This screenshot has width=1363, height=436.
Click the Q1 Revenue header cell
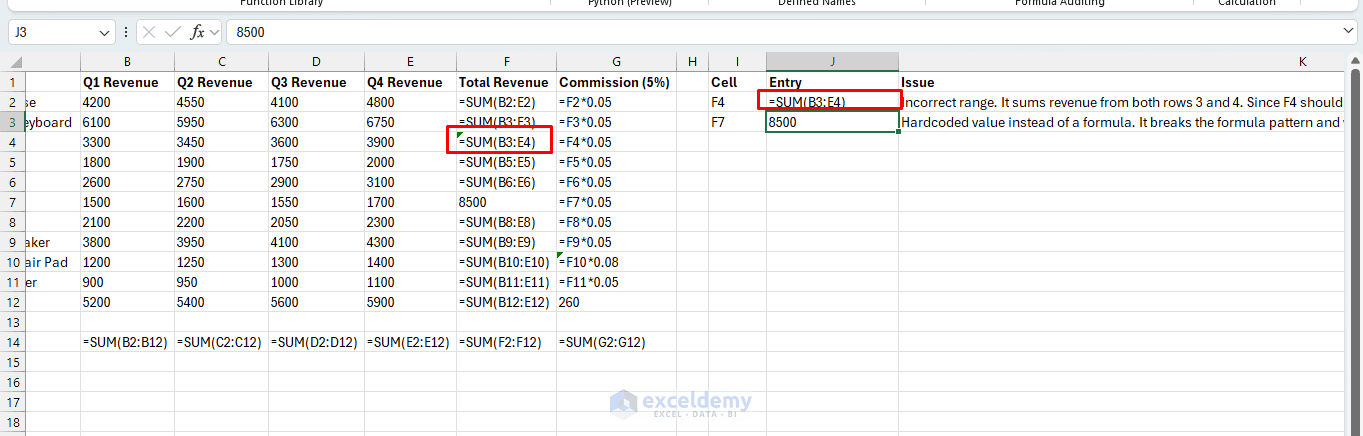pos(127,82)
